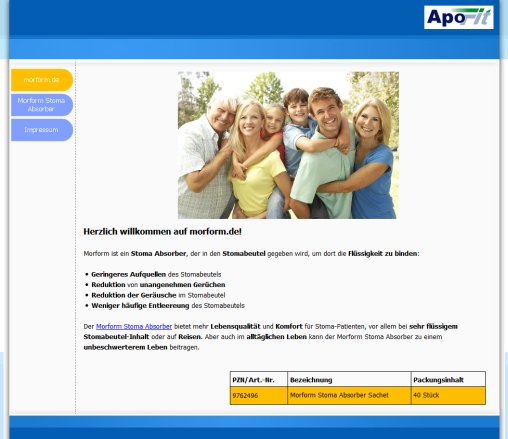Follow the Morform Stoma Absorber text link
This screenshot has width=508, height=439.
pos(134,326)
